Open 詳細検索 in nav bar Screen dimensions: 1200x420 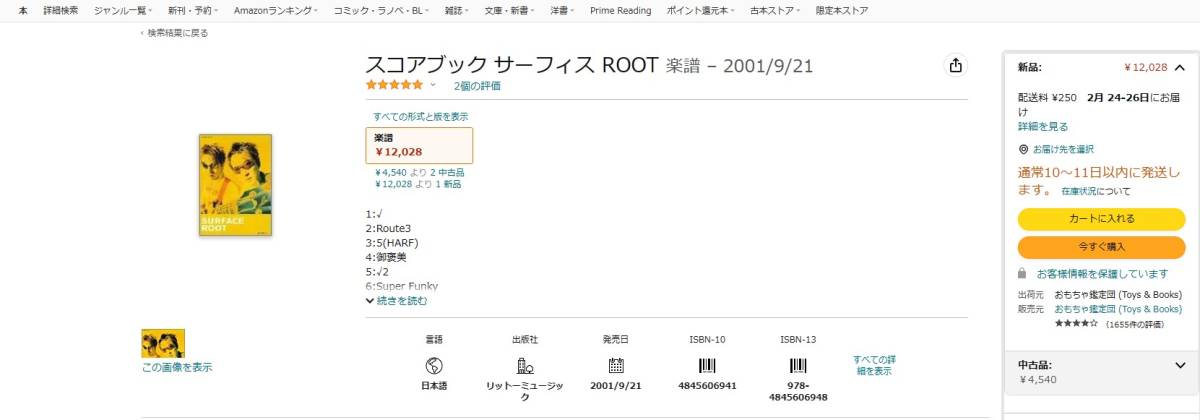coord(60,10)
